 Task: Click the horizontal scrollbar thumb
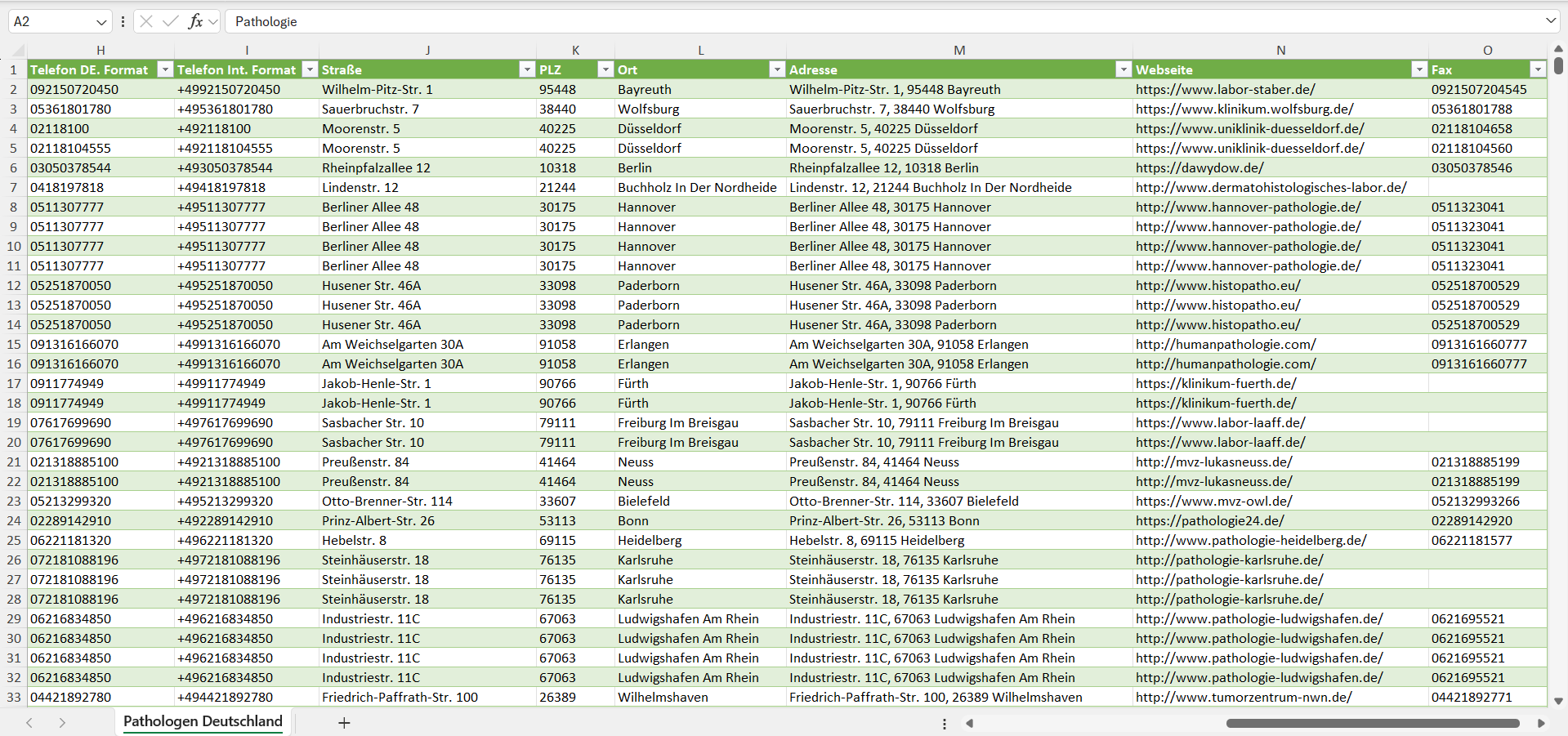coord(1373,723)
